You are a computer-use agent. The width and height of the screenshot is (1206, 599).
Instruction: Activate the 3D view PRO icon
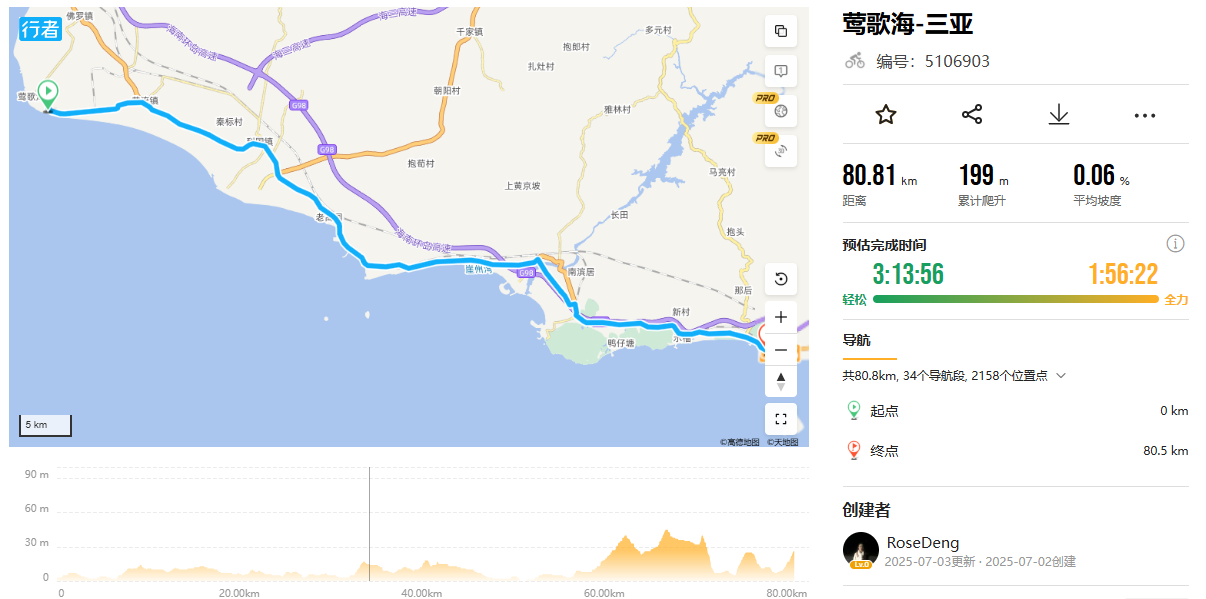coord(780,151)
